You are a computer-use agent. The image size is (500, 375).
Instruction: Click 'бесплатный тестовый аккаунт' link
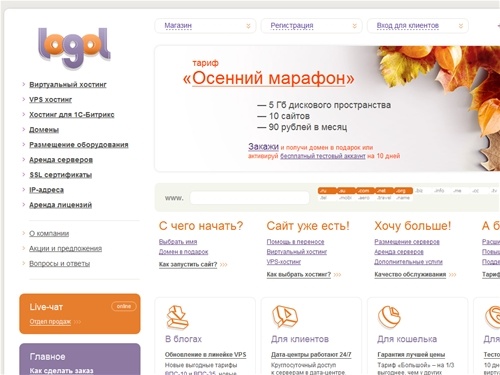pos(323,156)
